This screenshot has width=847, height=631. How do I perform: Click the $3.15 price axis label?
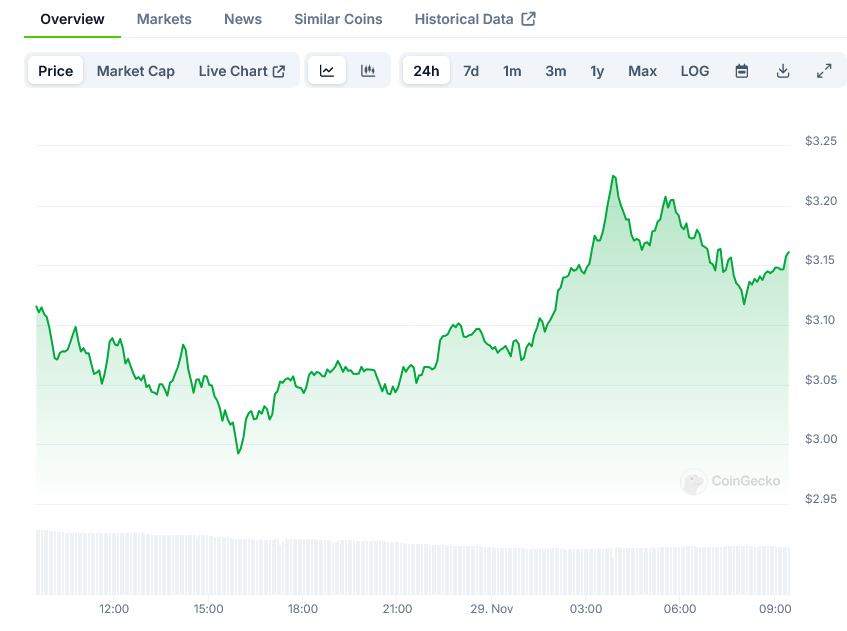[x=820, y=260]
